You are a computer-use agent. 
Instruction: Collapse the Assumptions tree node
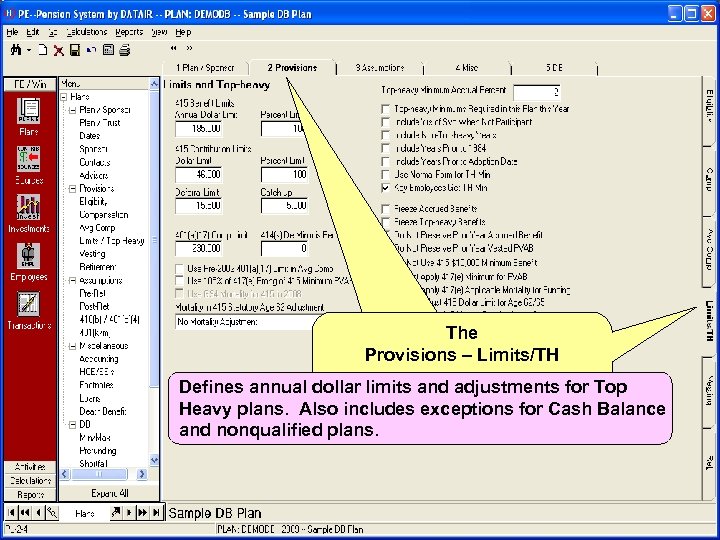tap(73, 281)
